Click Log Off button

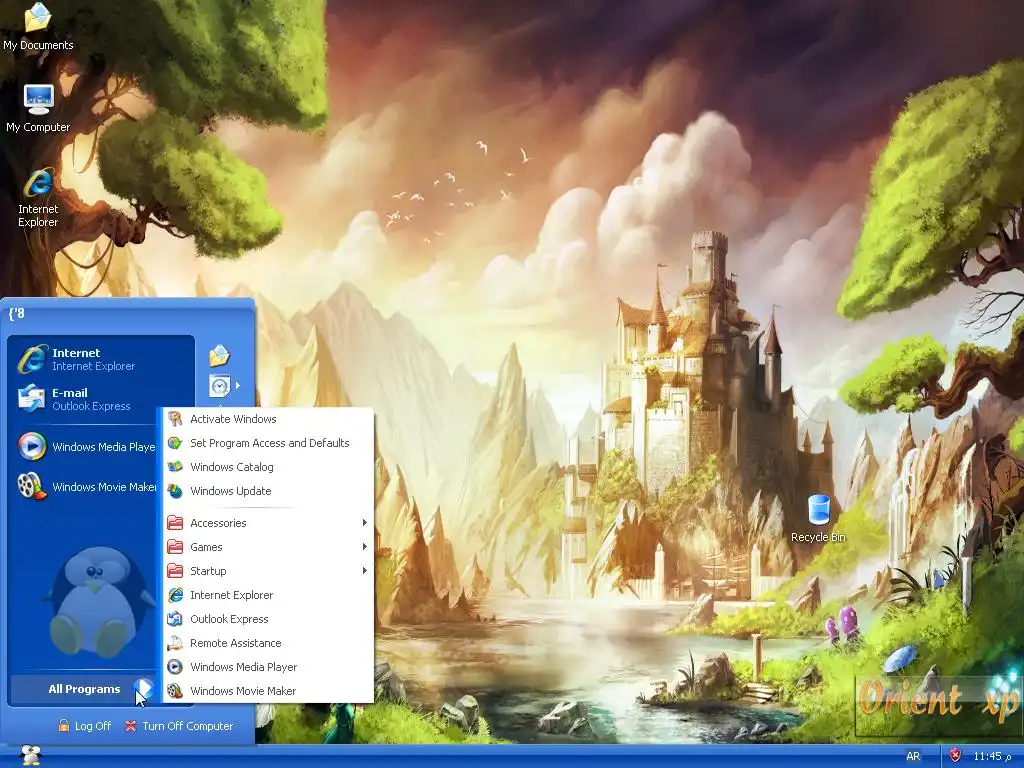[x=85, y=726]
